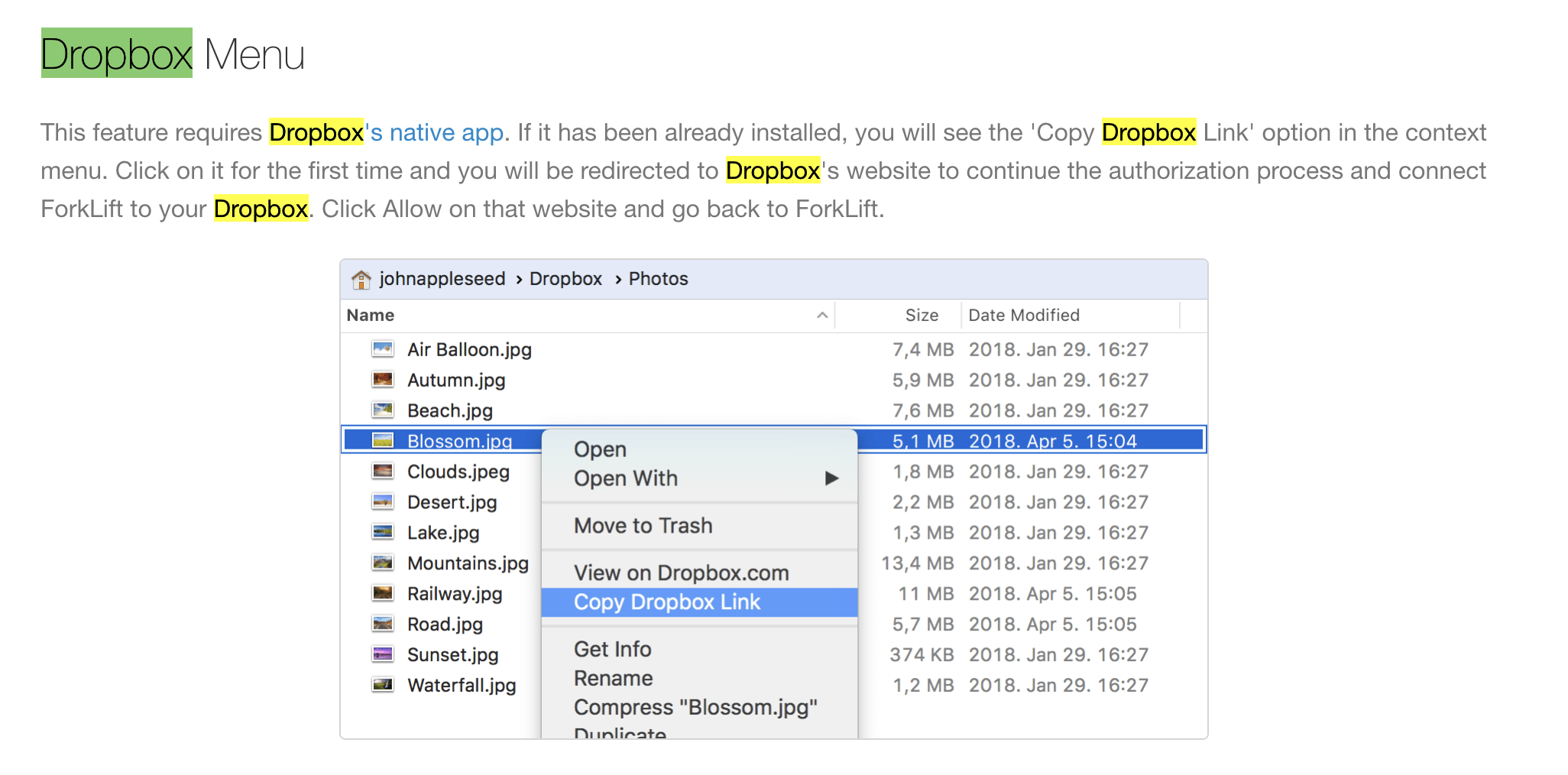
Task: Select the Autumn.jpg file name
Action: coord(456,381)
